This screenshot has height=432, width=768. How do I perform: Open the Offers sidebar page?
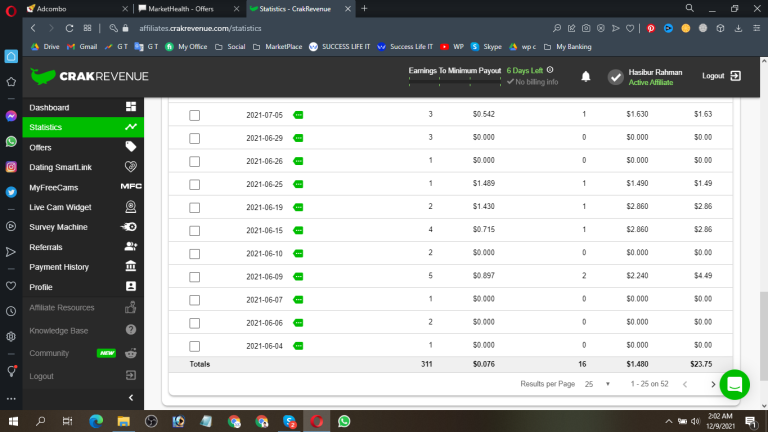[83, 147]
